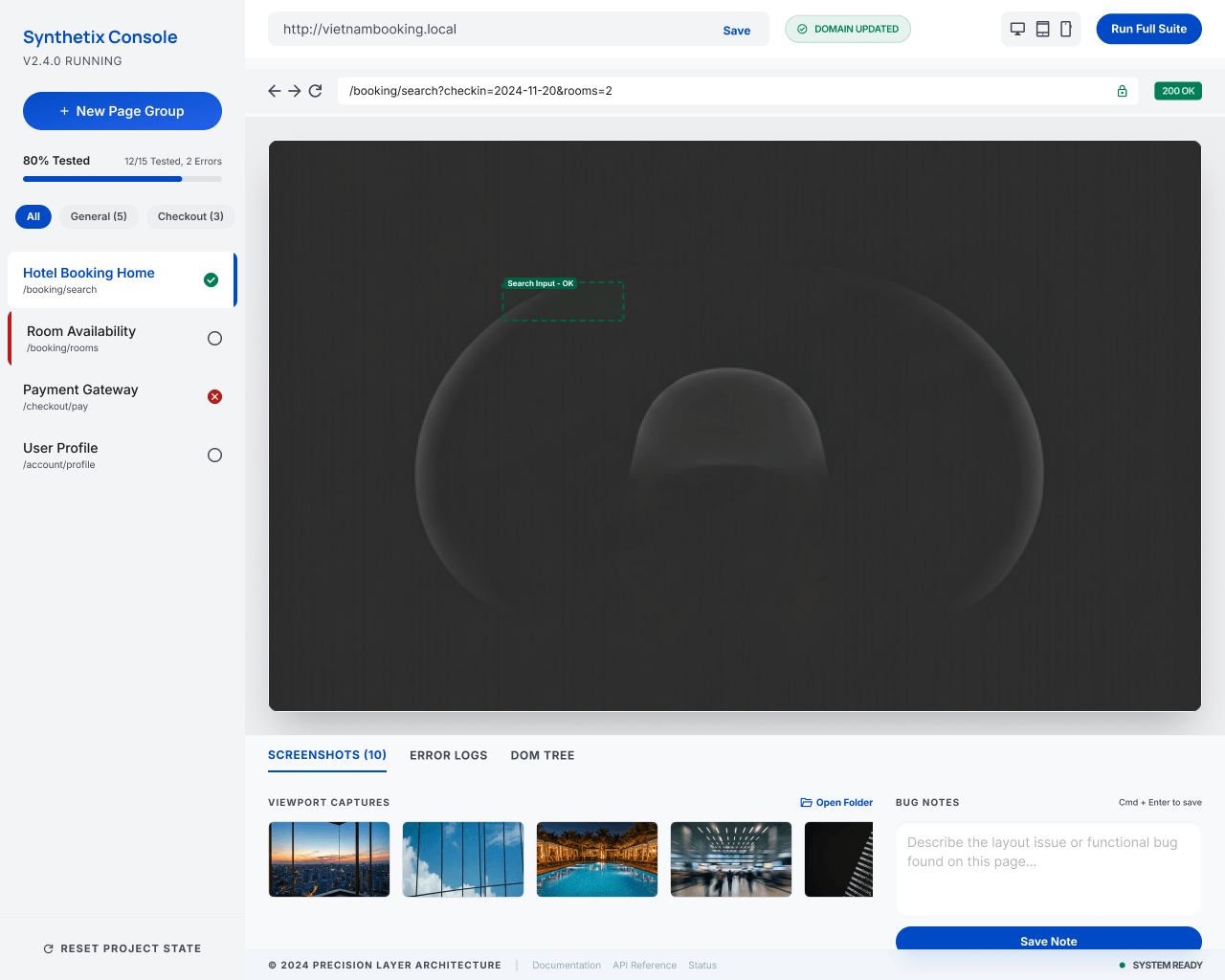Click the Payment Gateway error indicator
This screenshot has width=1225, height=980.
pos(214,396)
